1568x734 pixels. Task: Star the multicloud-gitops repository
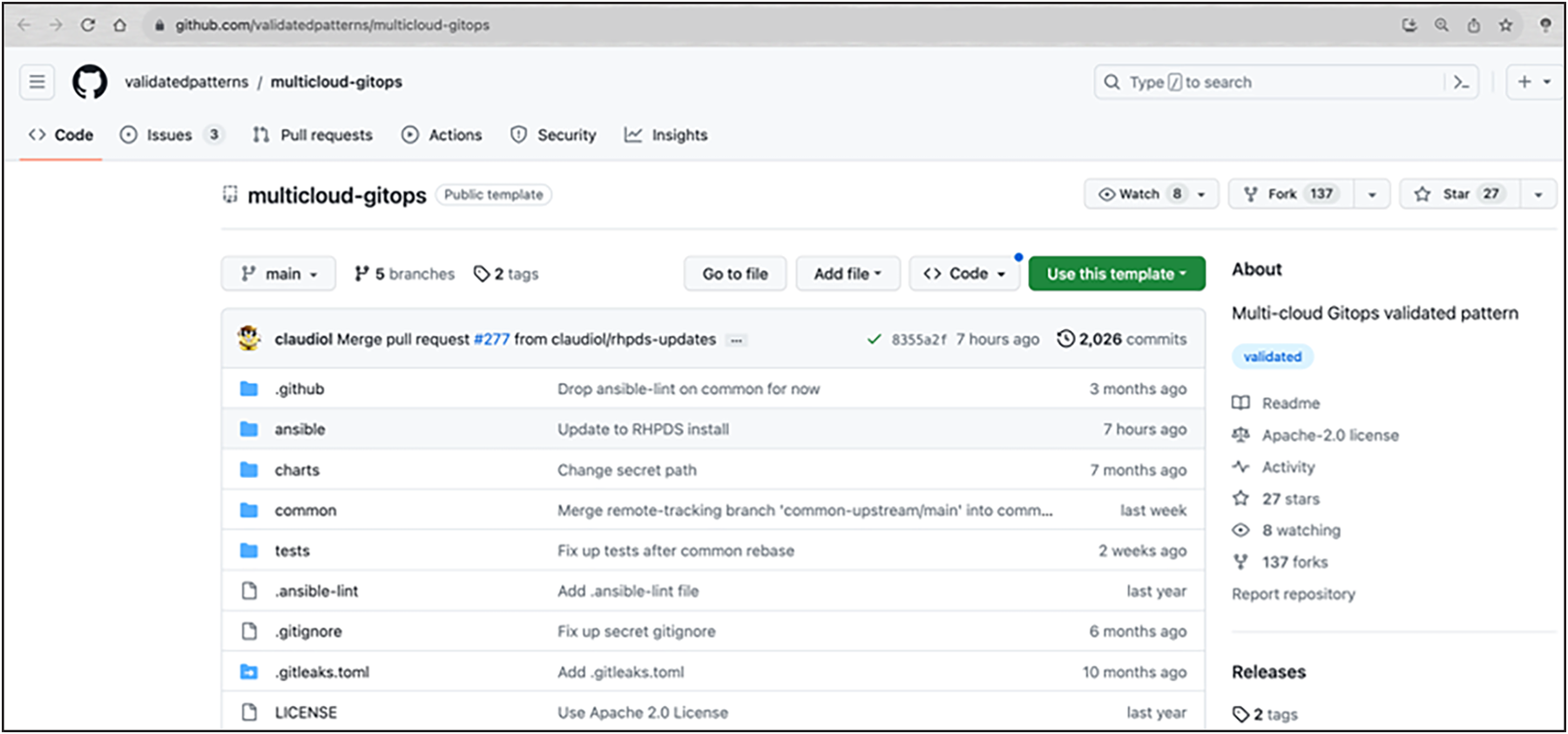click(x=1461, y=194)
